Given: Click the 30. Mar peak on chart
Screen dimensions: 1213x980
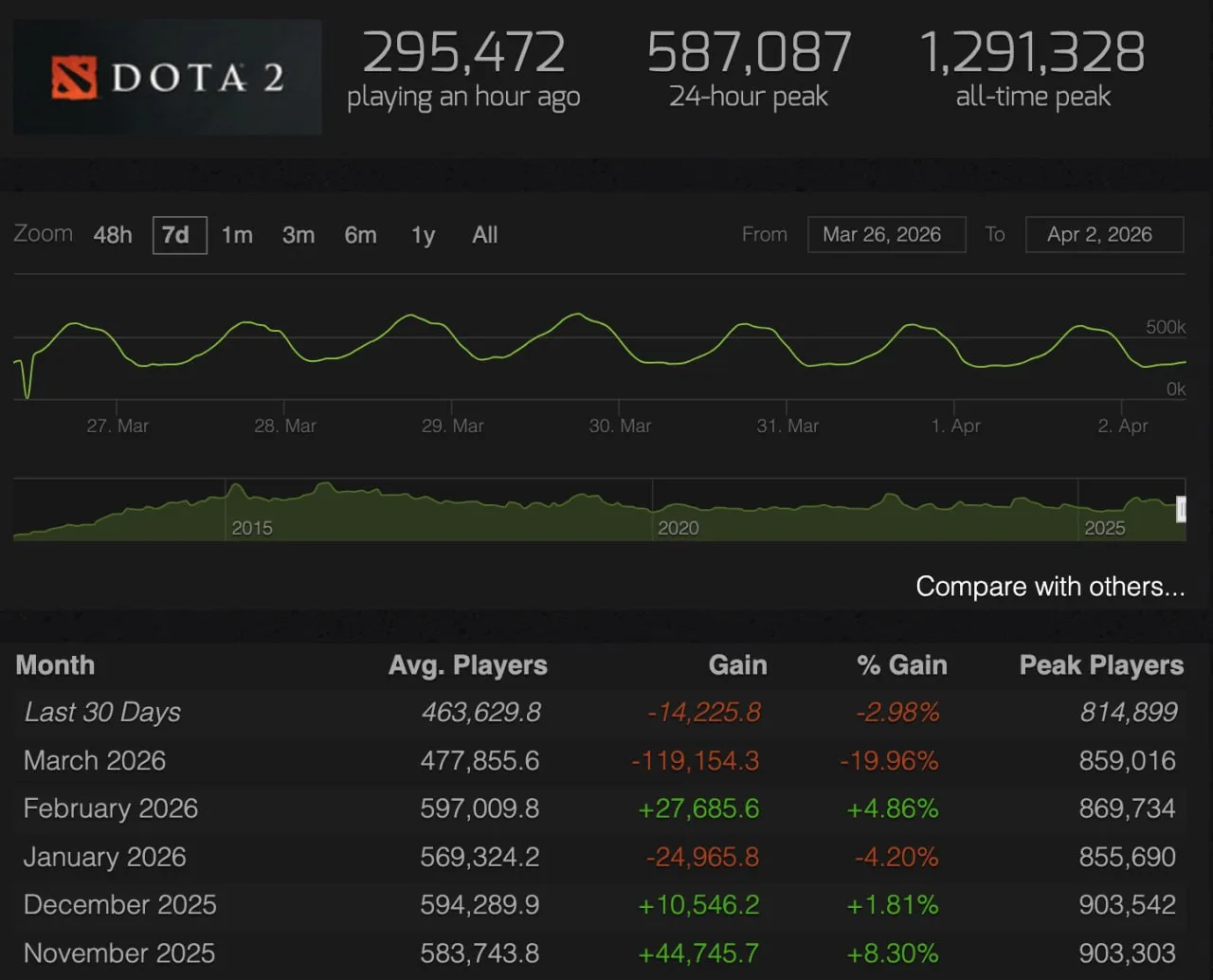Looking at the screenshot, I should [576, 315].
